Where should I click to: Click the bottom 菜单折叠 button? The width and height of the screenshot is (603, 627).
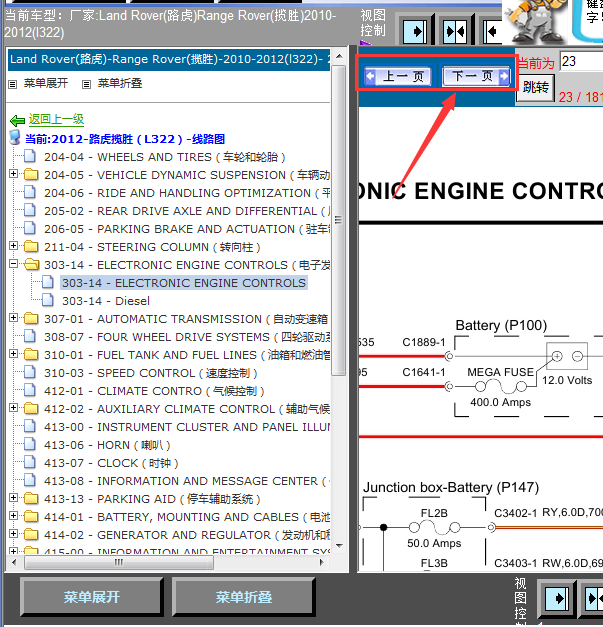244,597
